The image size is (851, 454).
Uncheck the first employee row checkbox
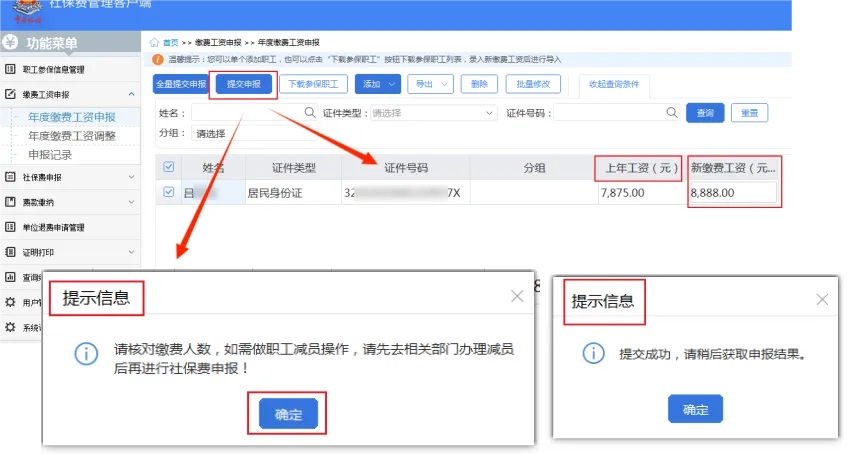tap(168, 192)
